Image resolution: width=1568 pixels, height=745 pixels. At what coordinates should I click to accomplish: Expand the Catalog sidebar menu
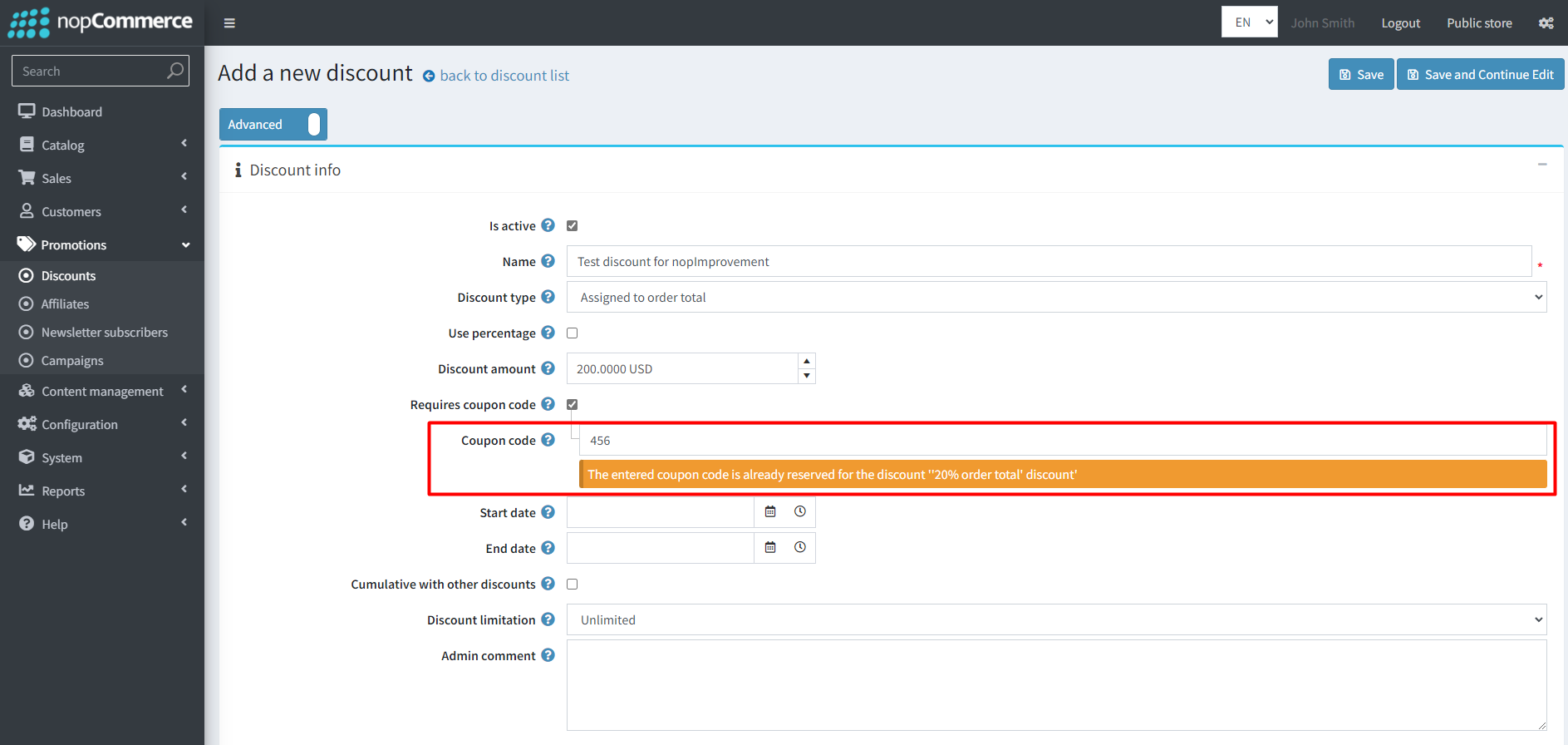(102, 145)
